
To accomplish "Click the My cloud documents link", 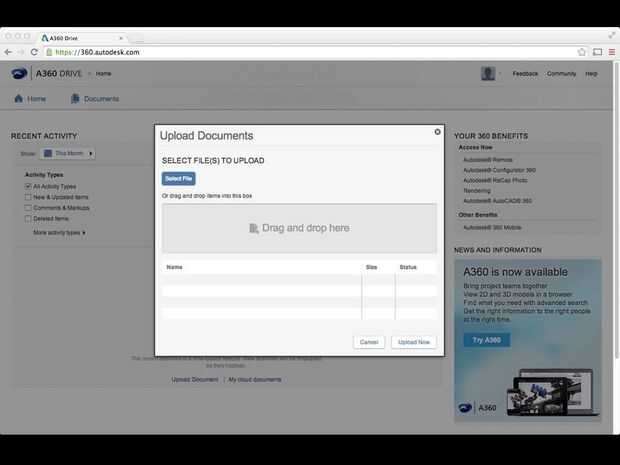I will click(255, 380).
